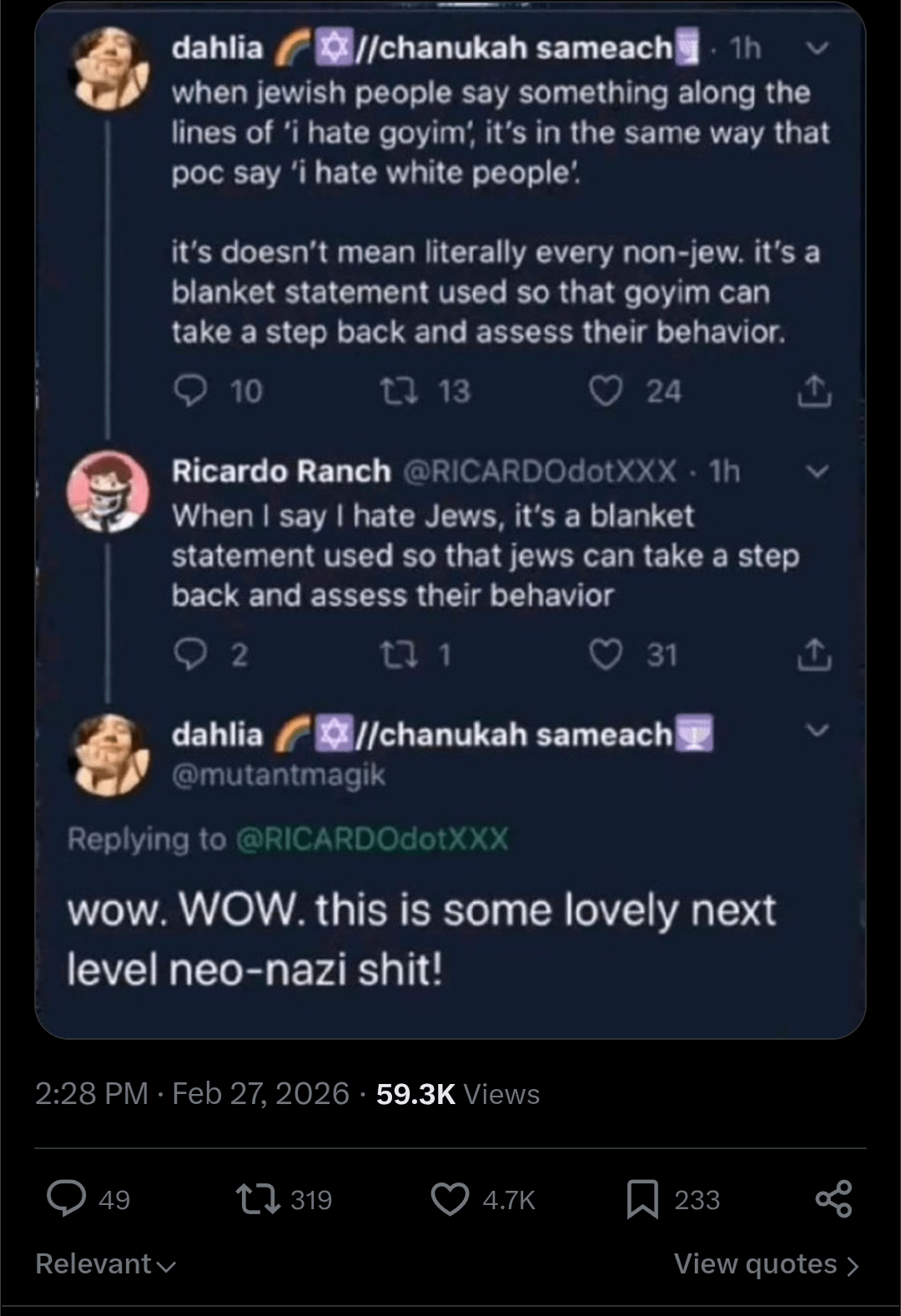
Task: Click Ricardo Ranch's profile avatar
Action: (108, 492)
